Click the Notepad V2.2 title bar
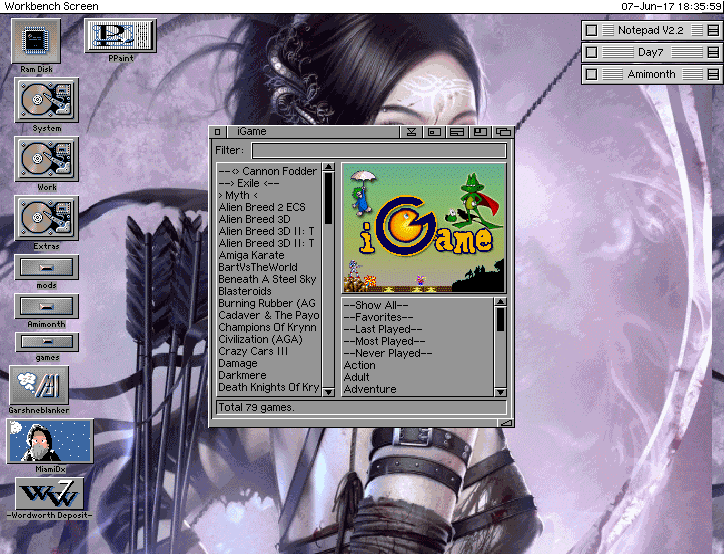The height and width of the screenshot is (554, 724). pos(651,30)
